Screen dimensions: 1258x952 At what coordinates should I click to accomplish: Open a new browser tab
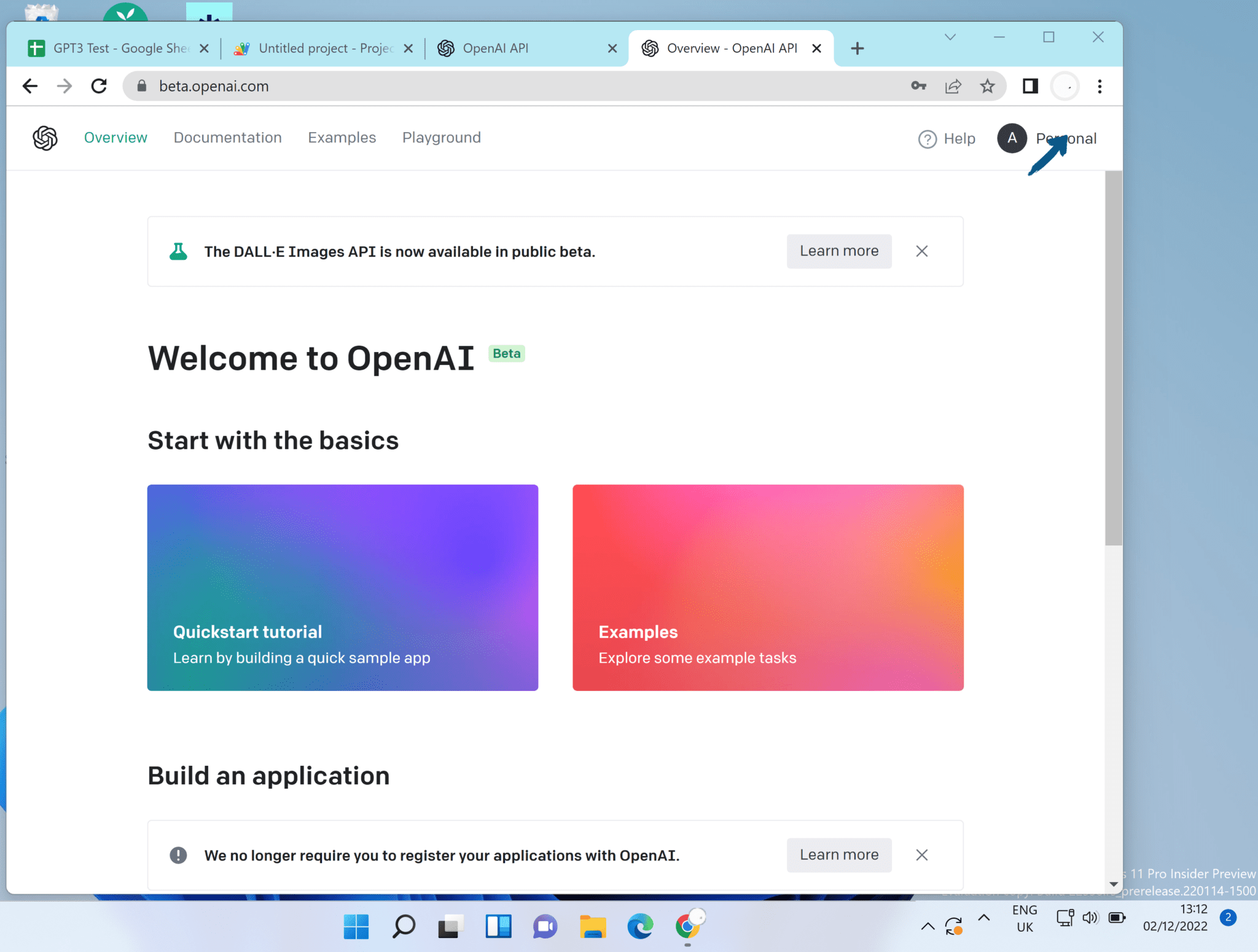click(858, 49)
